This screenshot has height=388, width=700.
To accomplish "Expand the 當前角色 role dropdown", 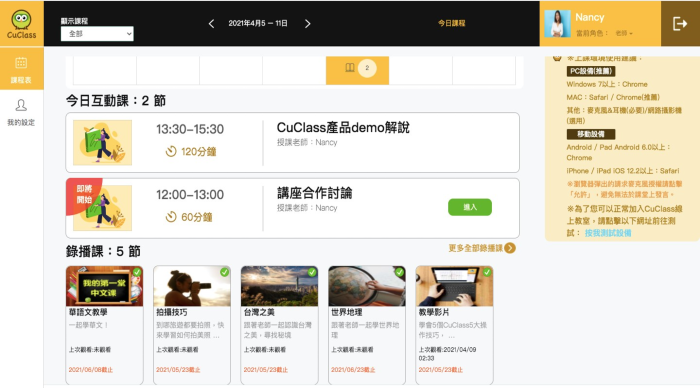I will pyautogui.click(x=624, y=33).
